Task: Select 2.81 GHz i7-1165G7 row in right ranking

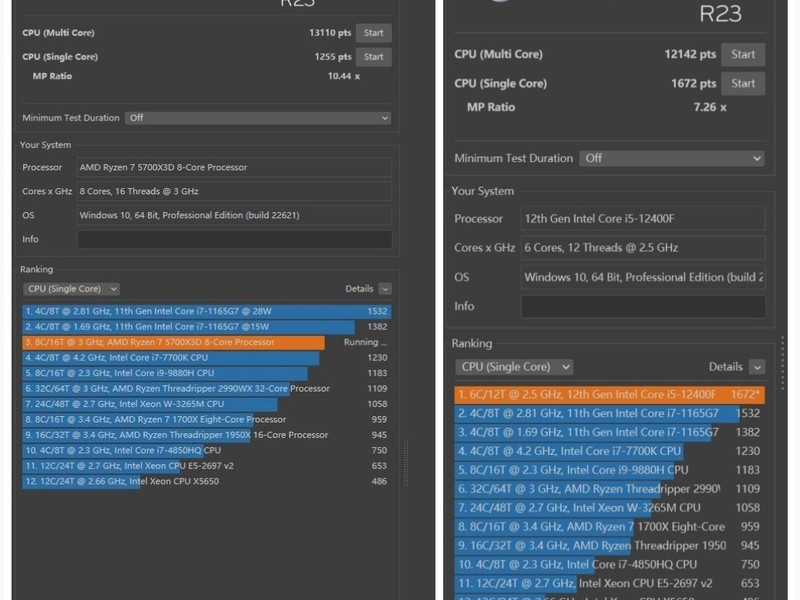Action: click(610, 413)
